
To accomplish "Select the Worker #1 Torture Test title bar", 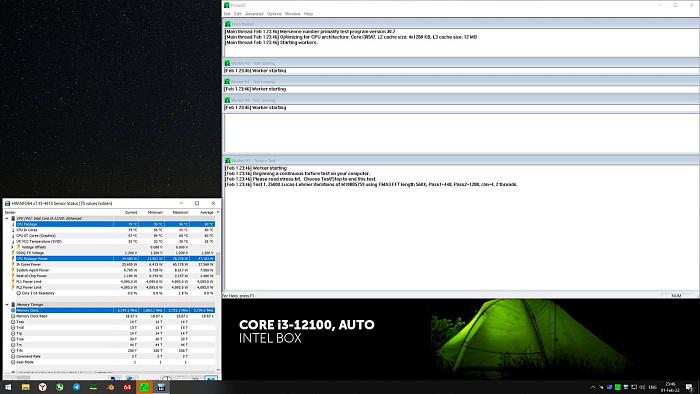I will tap(461, 161).
